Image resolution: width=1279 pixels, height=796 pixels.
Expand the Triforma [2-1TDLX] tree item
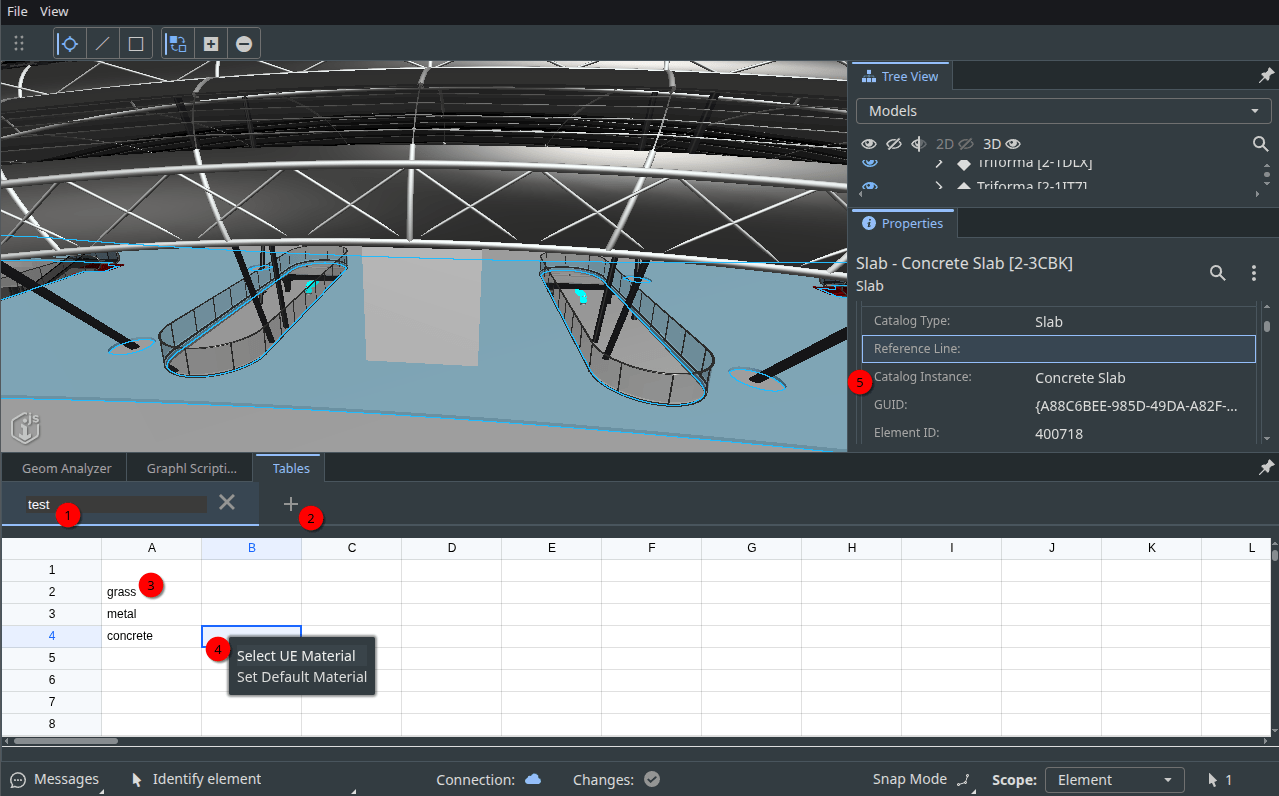[x=938, y=162]
